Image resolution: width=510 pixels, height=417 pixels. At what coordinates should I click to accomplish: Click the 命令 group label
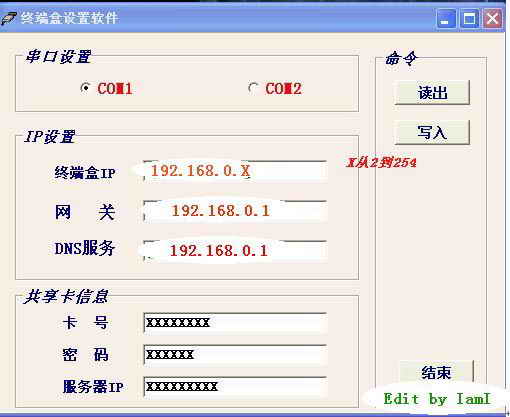(401, 59)
